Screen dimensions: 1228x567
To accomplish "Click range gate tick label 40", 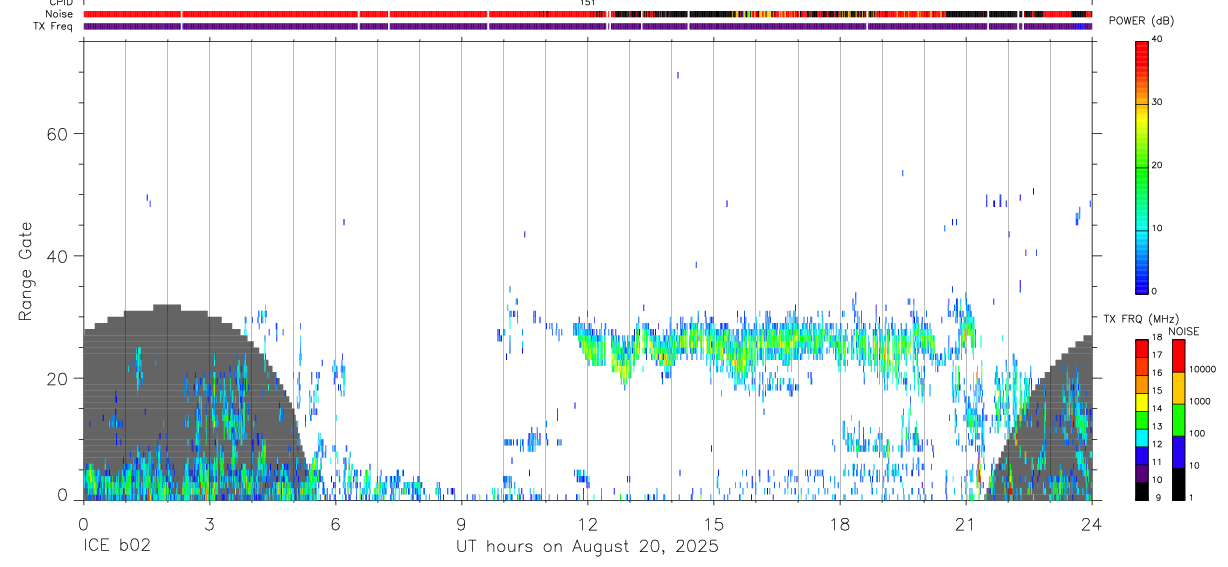I will 56,256.
